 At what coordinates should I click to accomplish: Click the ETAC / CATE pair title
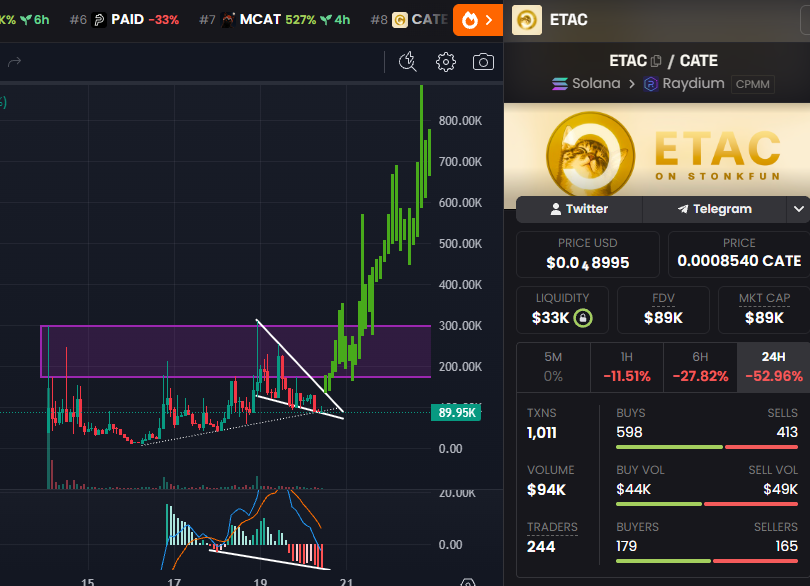663,61
